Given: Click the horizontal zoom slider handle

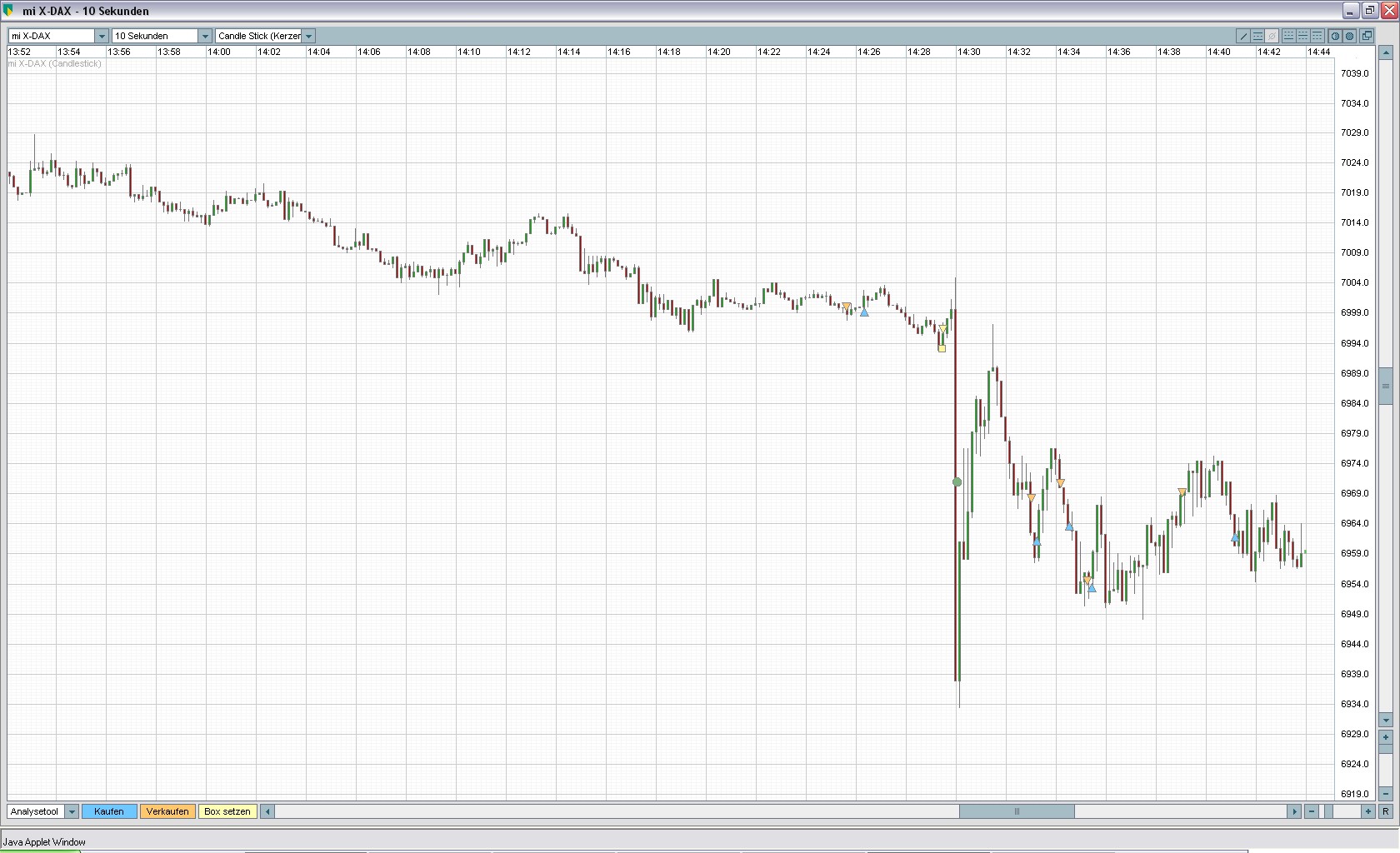Looking at the screenshot, I should [1328, 811].
